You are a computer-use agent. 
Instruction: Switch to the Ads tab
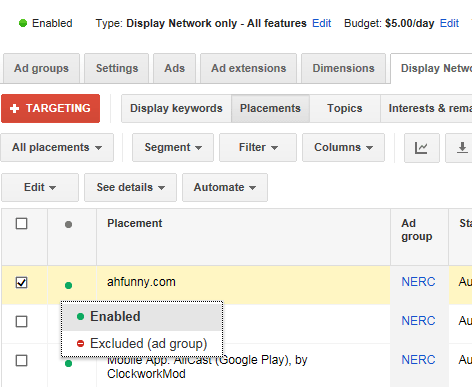(174, 68)
